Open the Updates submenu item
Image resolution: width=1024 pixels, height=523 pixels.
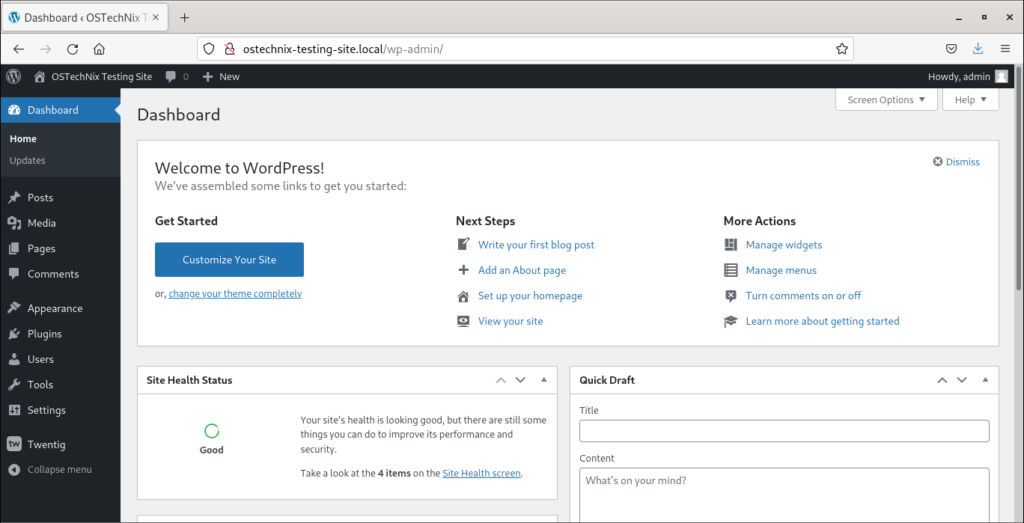click(x=27, y=160)
